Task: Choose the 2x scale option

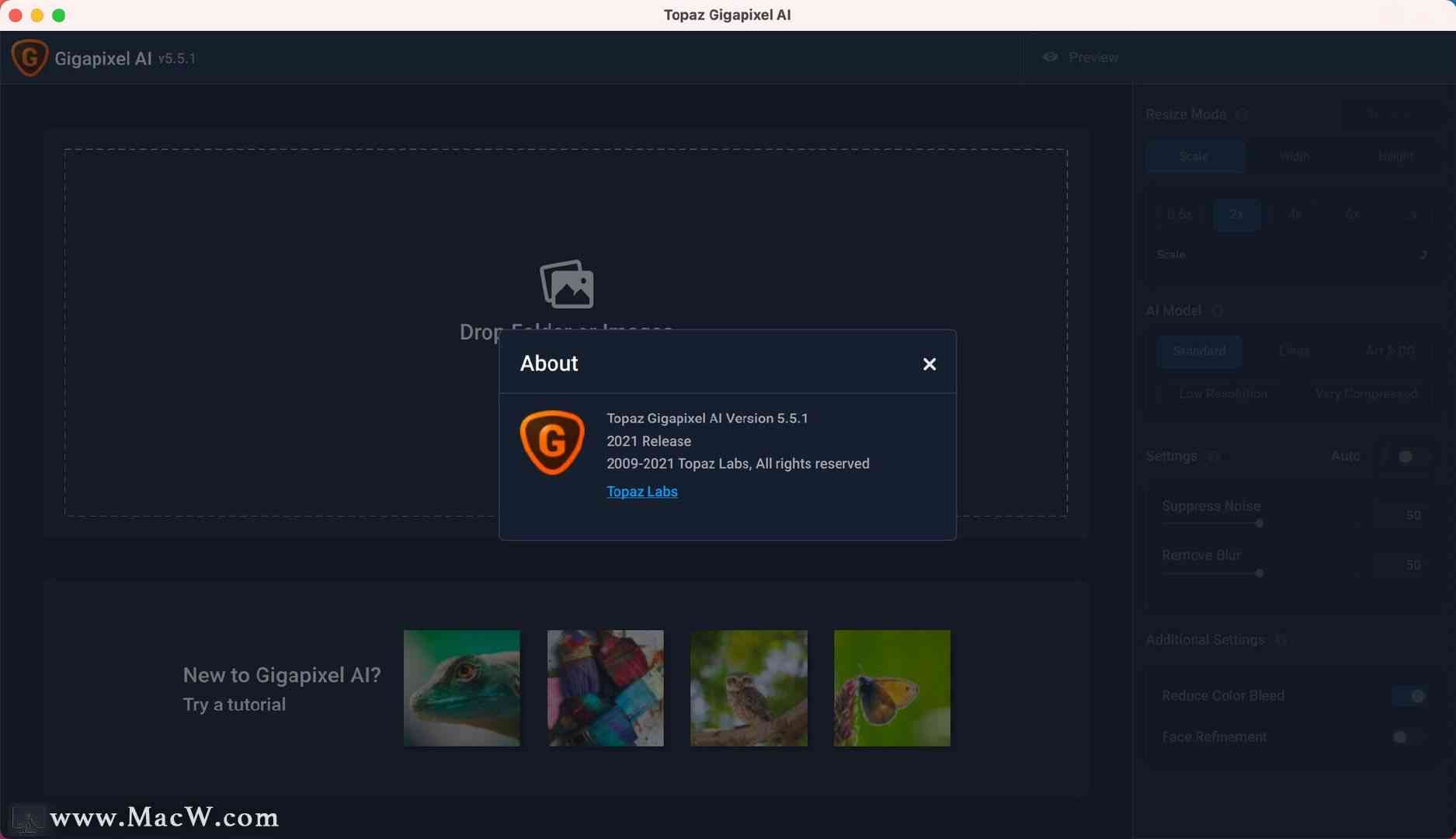Action: click(1236, 214)
